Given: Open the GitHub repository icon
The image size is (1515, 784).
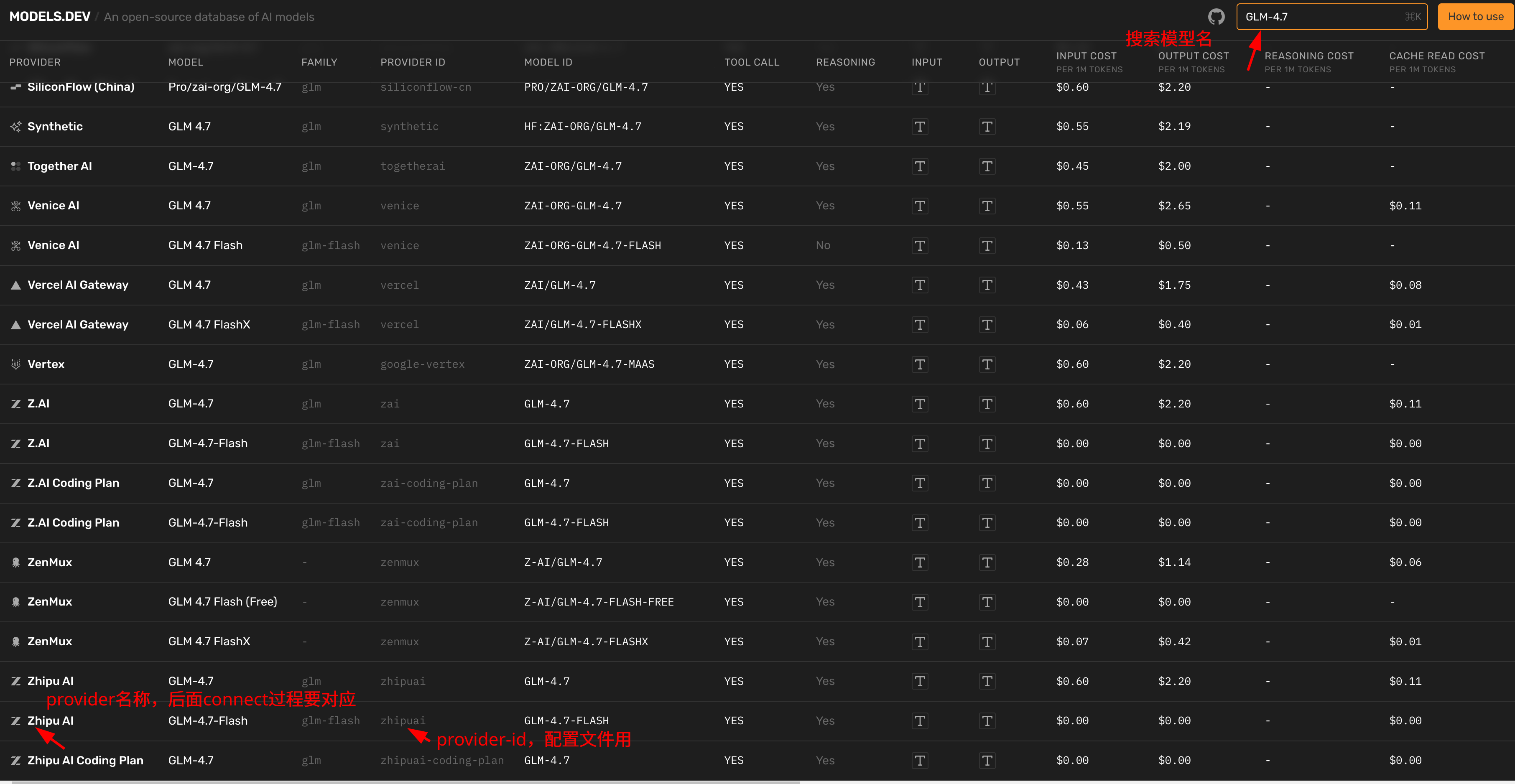Looking at the screenshot, I should pyautogui.click(x=1216, y=17).
